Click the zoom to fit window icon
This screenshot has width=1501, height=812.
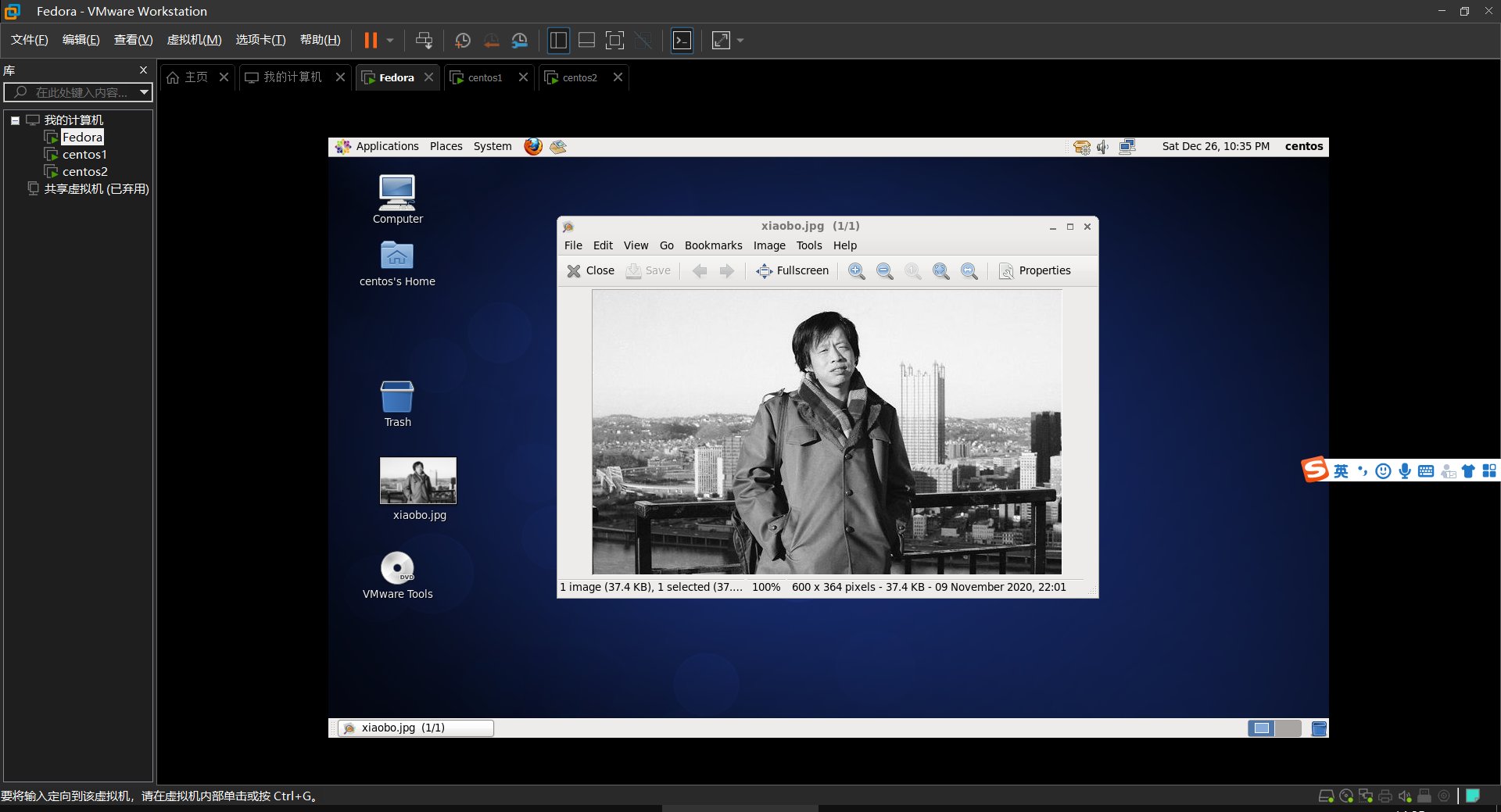(x=941, y=270)
